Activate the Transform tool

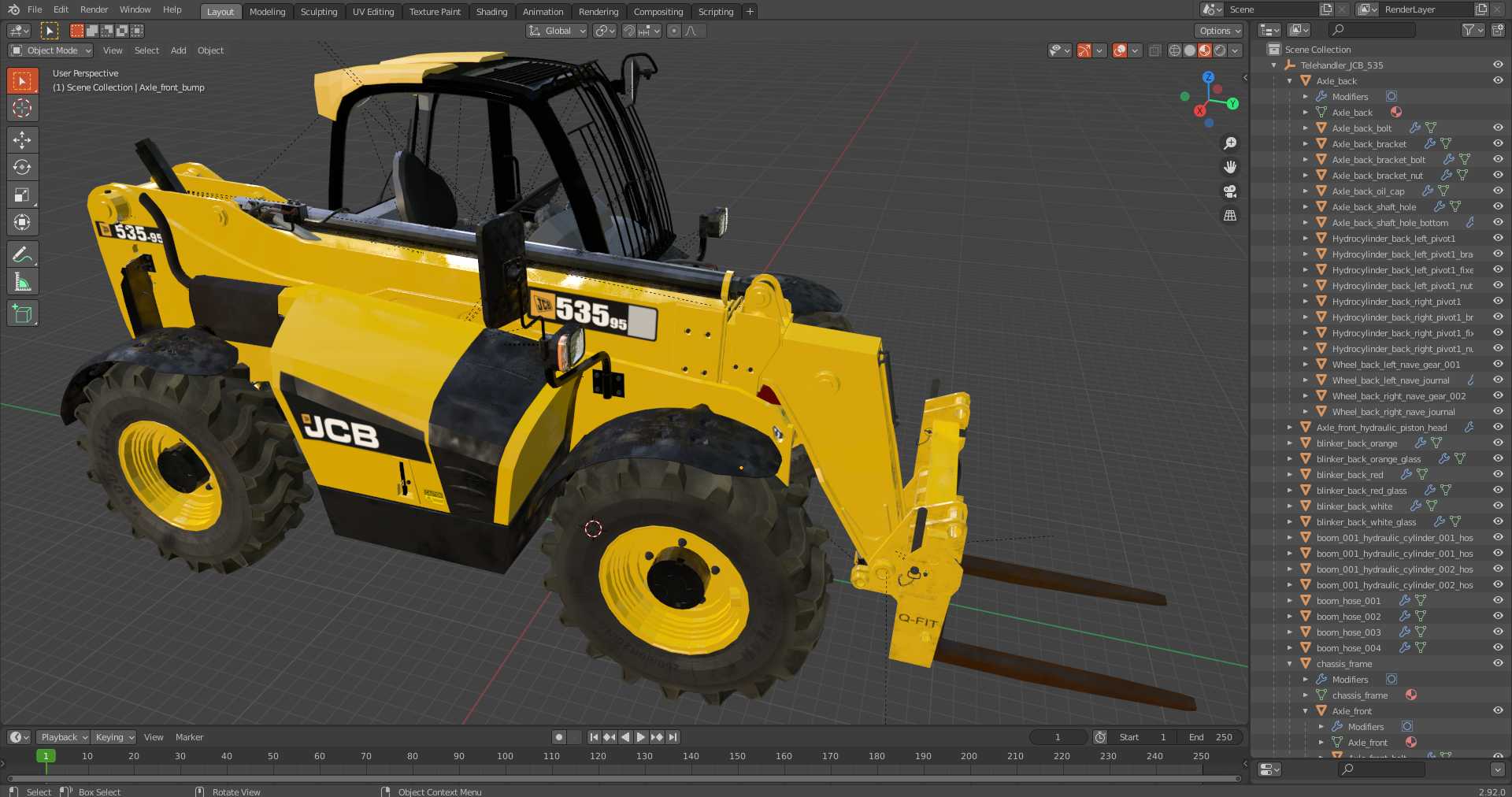(x=22, y=222)
